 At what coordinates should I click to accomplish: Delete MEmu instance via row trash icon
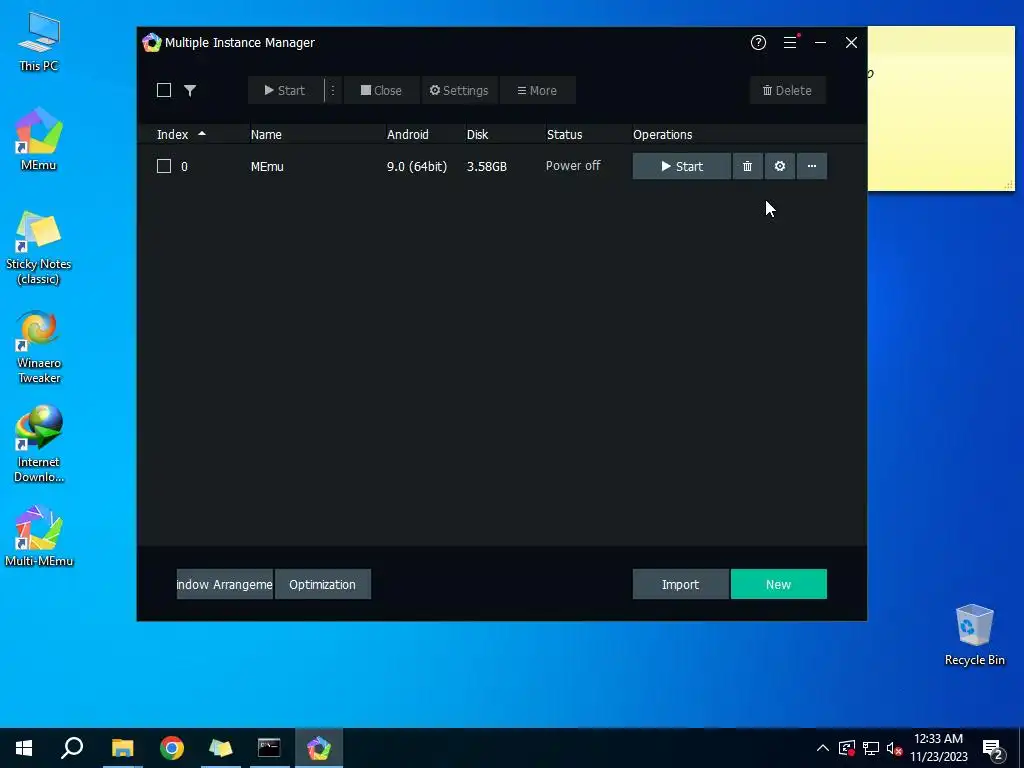[747, 166]
